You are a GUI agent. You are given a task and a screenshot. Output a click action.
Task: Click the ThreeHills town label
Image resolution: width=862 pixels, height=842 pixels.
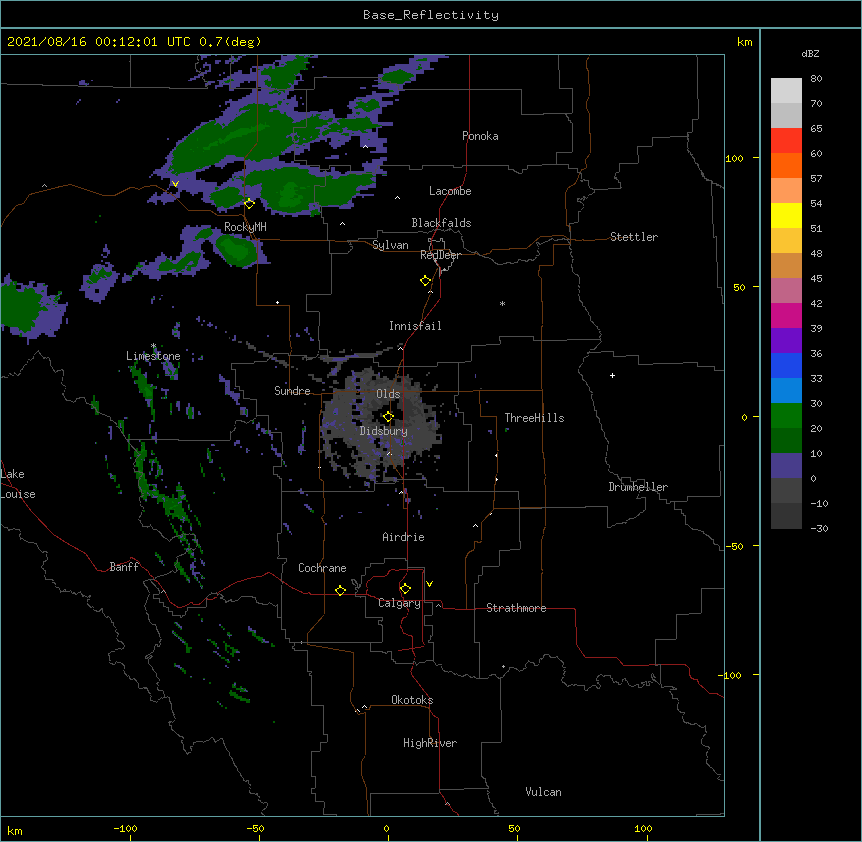tap(534, 418)
